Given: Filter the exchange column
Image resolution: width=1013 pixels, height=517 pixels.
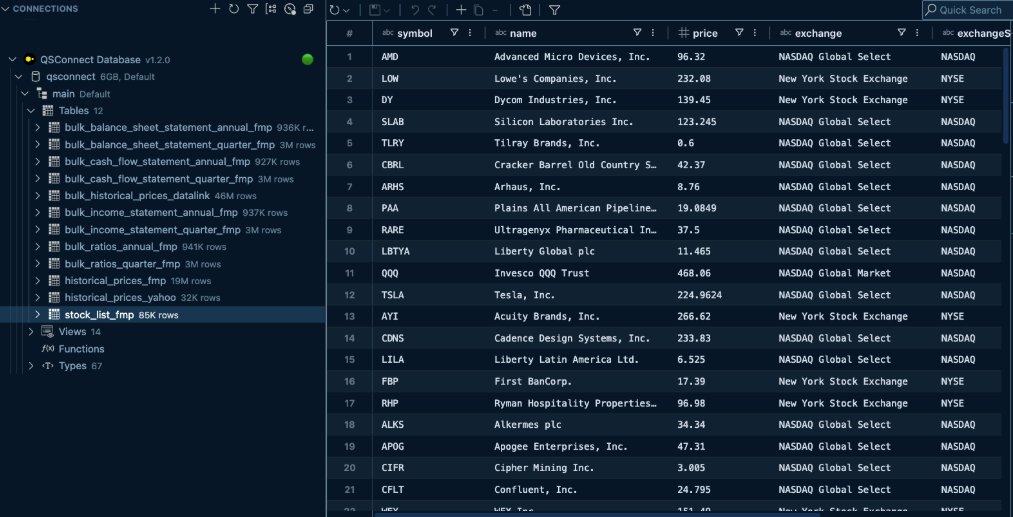Looking at the screenshot, I should (902, 33).
